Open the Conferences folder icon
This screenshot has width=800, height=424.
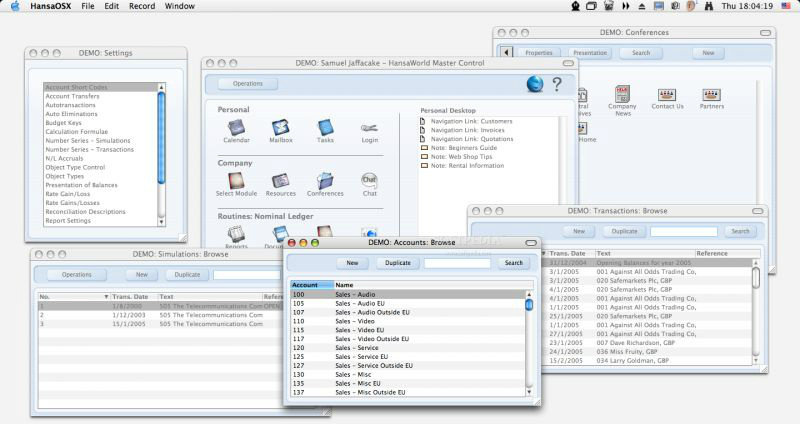click(x=325, y=181)
